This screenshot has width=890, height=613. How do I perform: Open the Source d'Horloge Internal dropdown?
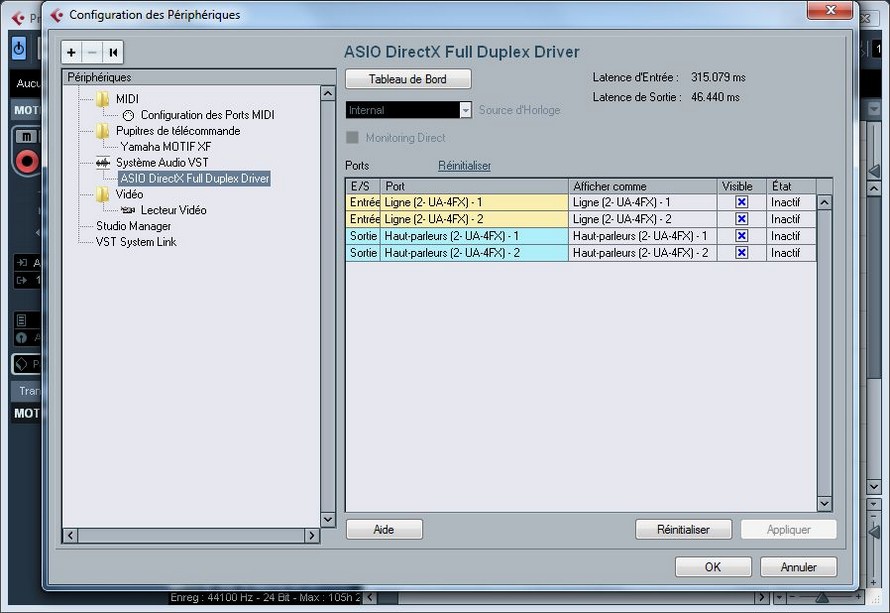coord(465,110)
